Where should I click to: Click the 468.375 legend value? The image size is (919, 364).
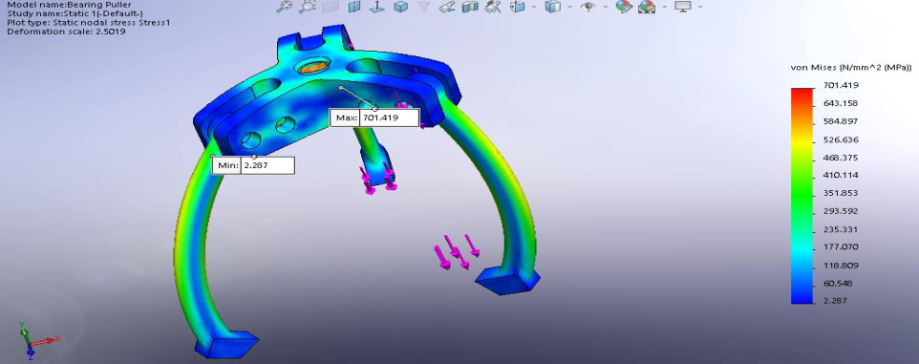click(840, 158)
